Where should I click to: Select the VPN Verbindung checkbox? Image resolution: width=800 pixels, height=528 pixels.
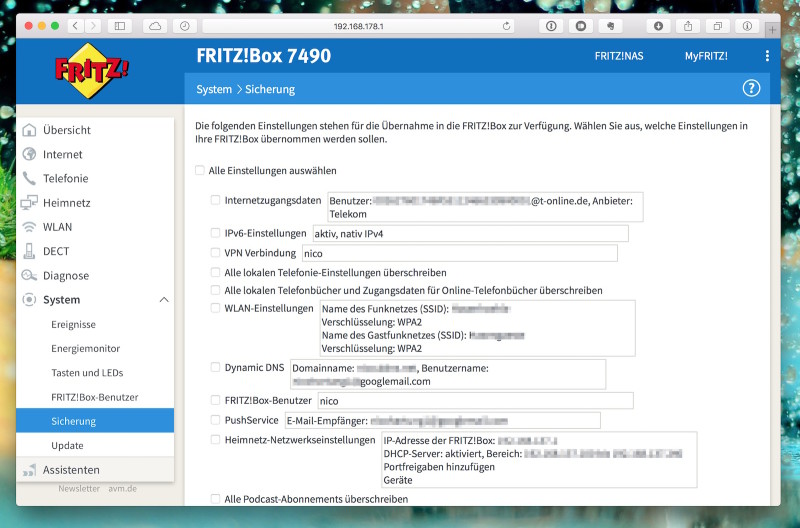click(216, 252)
